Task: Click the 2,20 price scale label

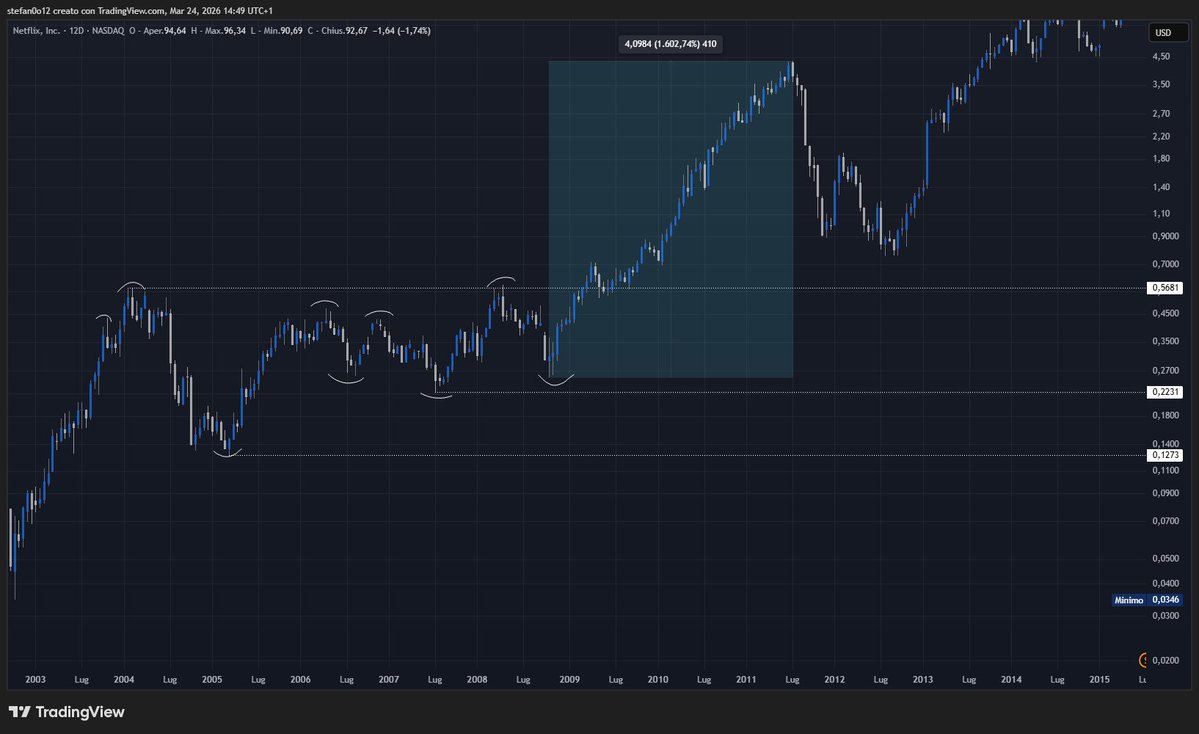Action: pos(1161,136)
